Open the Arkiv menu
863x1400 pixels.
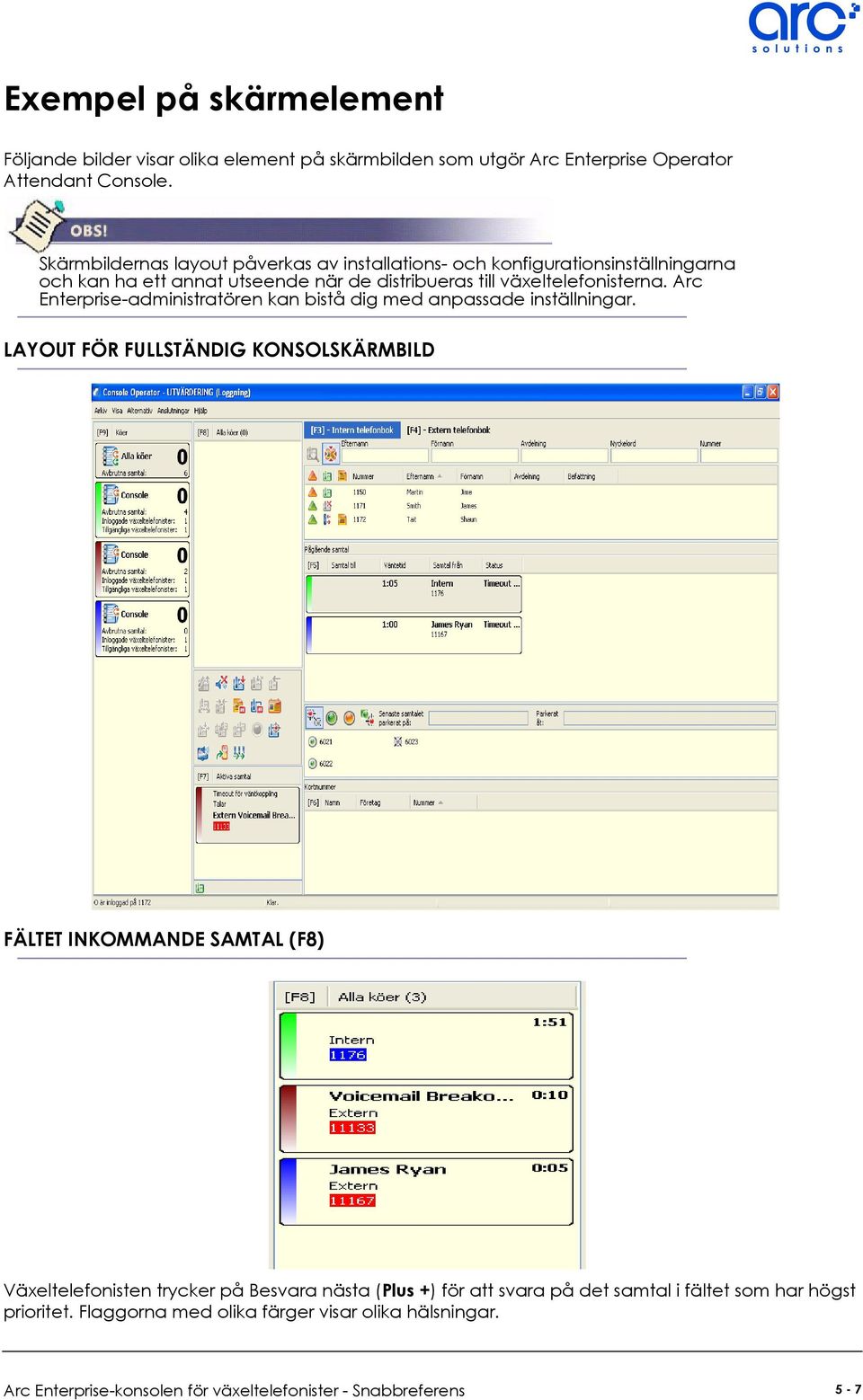coord(101,411)
